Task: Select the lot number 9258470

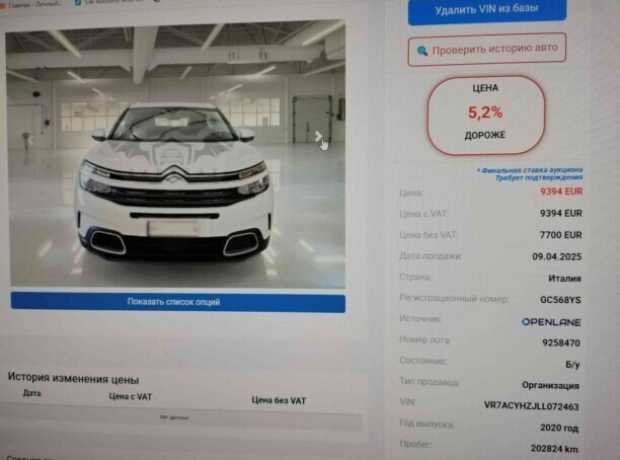Action: [x=561, y=343]
